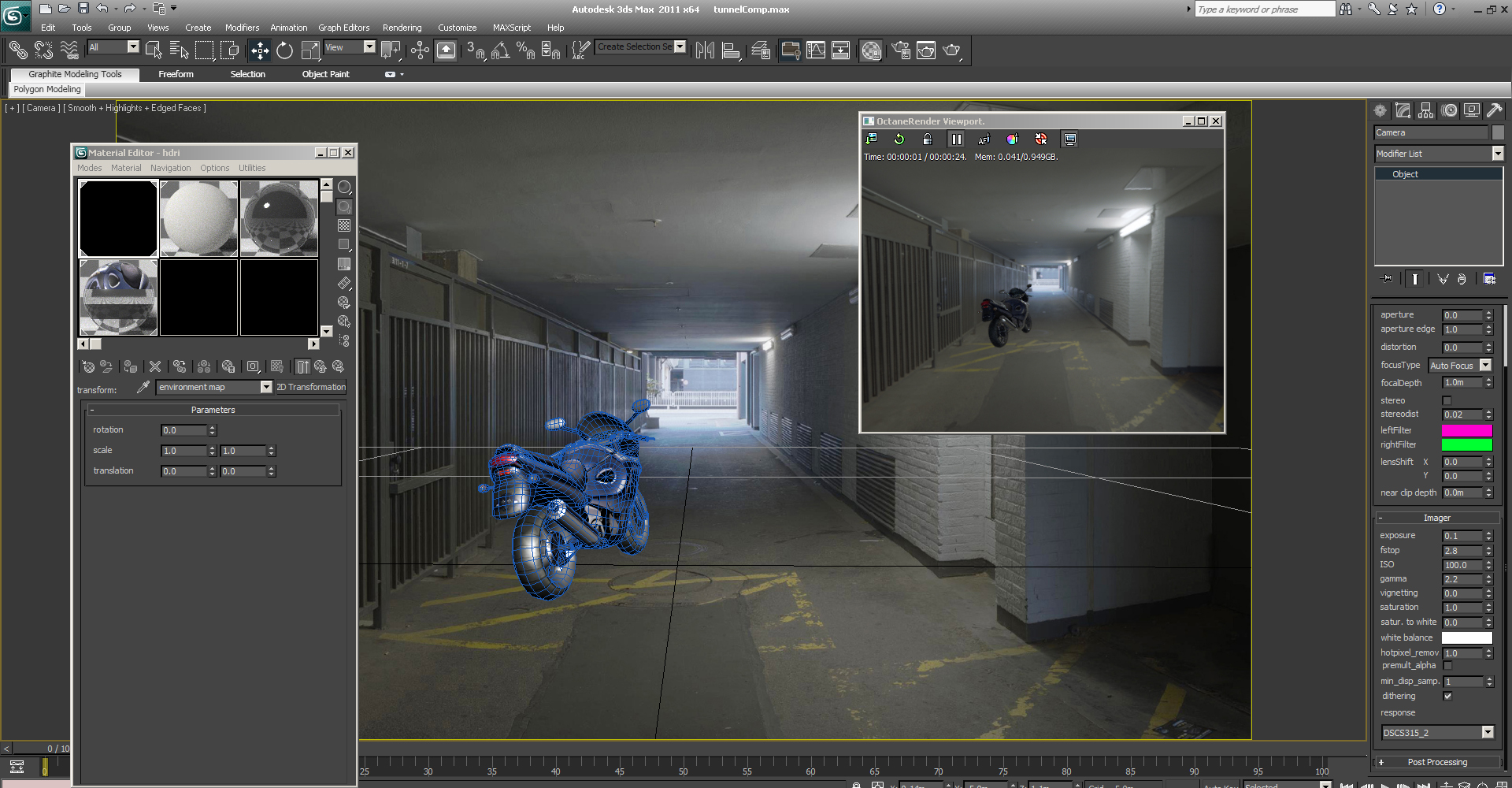This screenshot has height=788, width=1512.
Task: Uncheck the dithering checkbox
Action: point(1447,696)
